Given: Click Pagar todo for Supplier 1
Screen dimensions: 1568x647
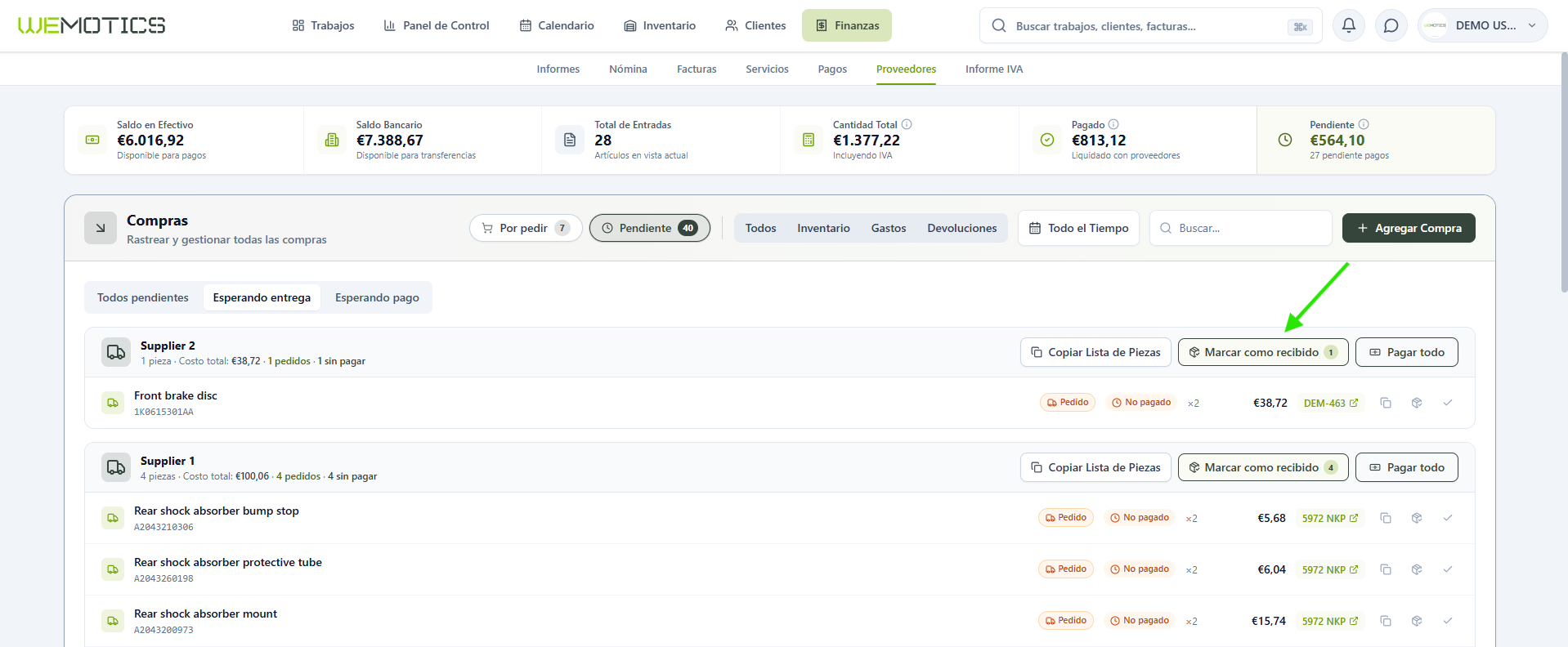Looking at the screenshot, I should tap(1407, 467).
